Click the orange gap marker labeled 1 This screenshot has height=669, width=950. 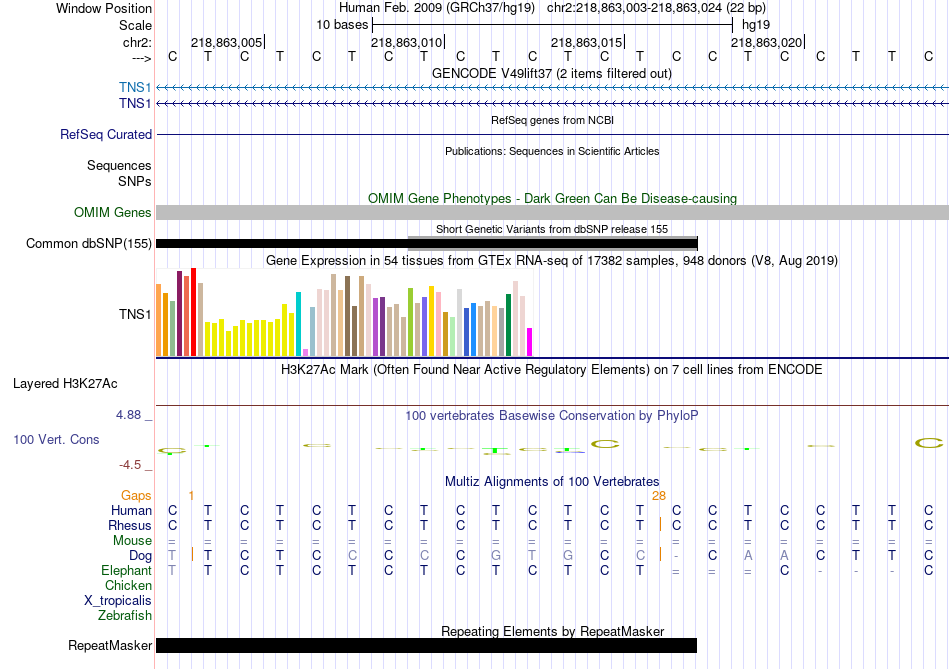[191, 495]
